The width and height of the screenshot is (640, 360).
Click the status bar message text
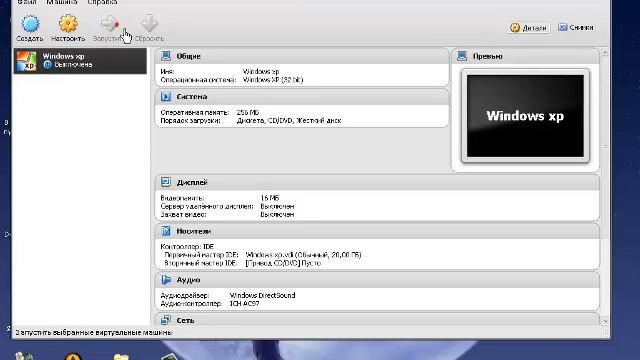93,333
